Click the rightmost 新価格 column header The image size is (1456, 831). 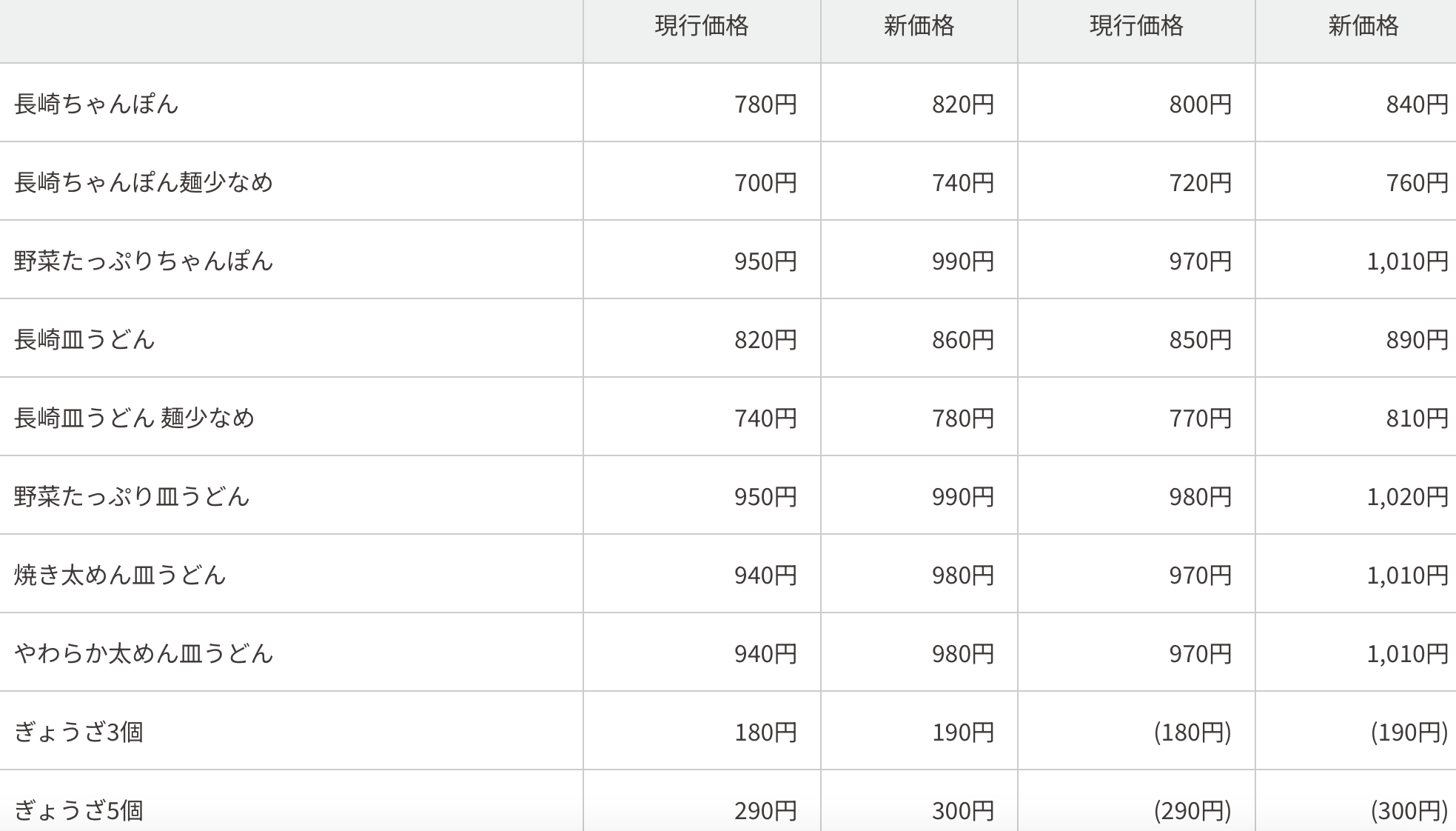(x=1363, y=27)
